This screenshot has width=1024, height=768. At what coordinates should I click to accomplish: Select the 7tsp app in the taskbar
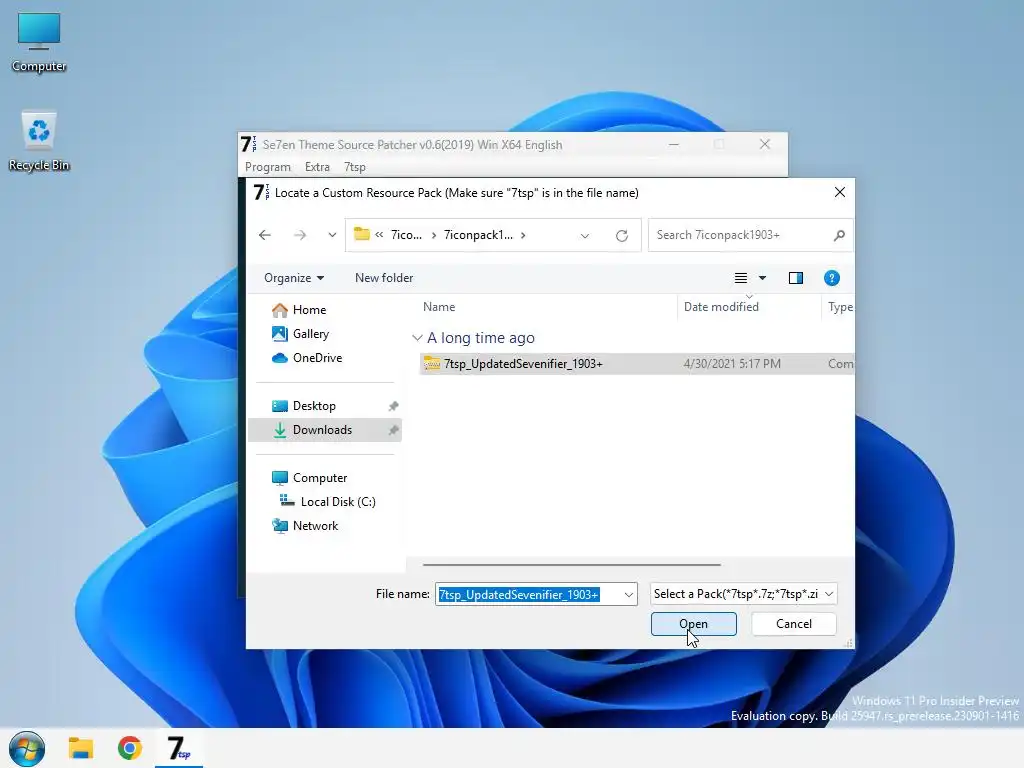click(x=178, y=748)
